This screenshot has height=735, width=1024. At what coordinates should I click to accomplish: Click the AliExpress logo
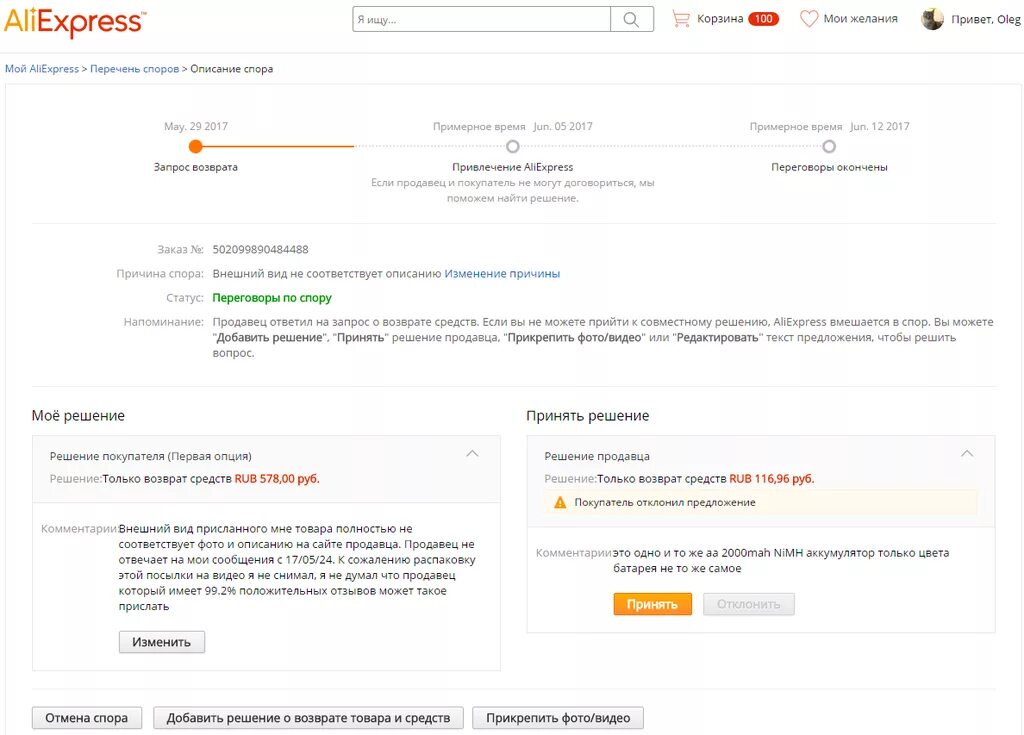[75, 21]
